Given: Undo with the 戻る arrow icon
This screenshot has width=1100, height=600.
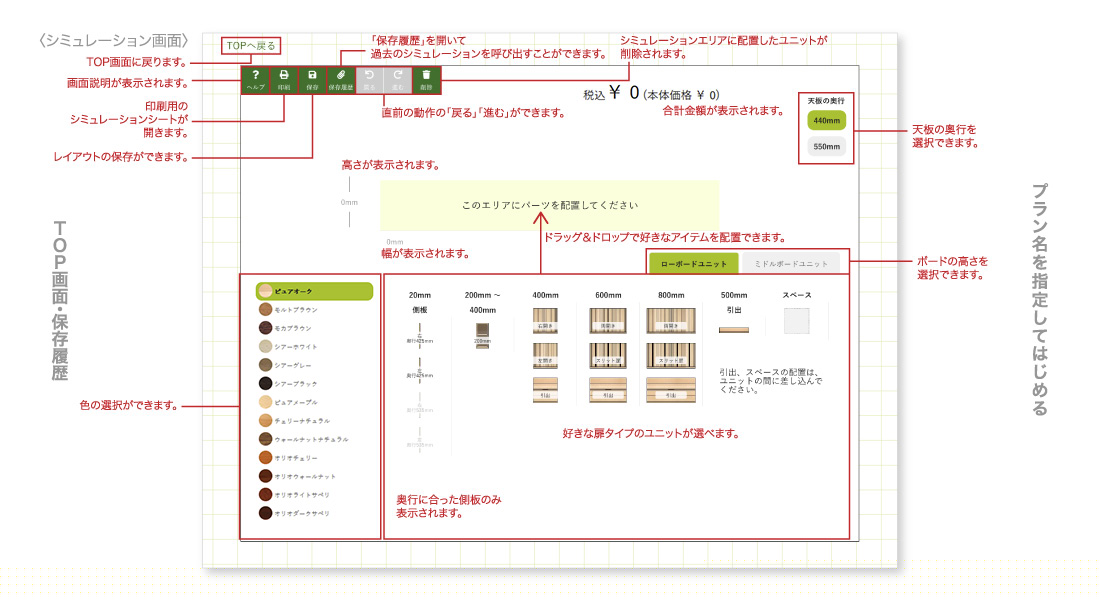Looking at the screenshot, I should [x=370, y=80].
